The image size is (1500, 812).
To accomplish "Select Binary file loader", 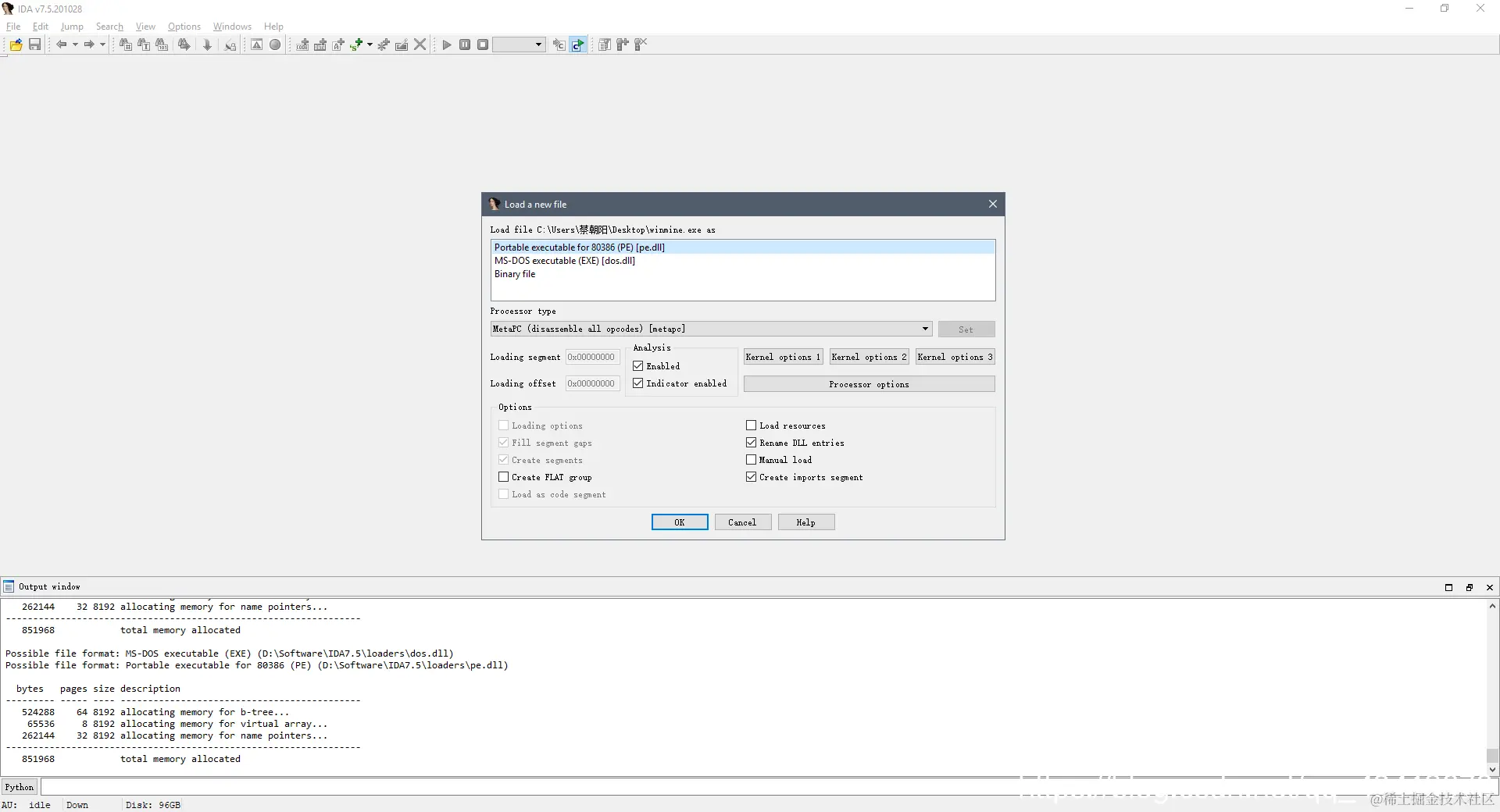I will point(742,274).
